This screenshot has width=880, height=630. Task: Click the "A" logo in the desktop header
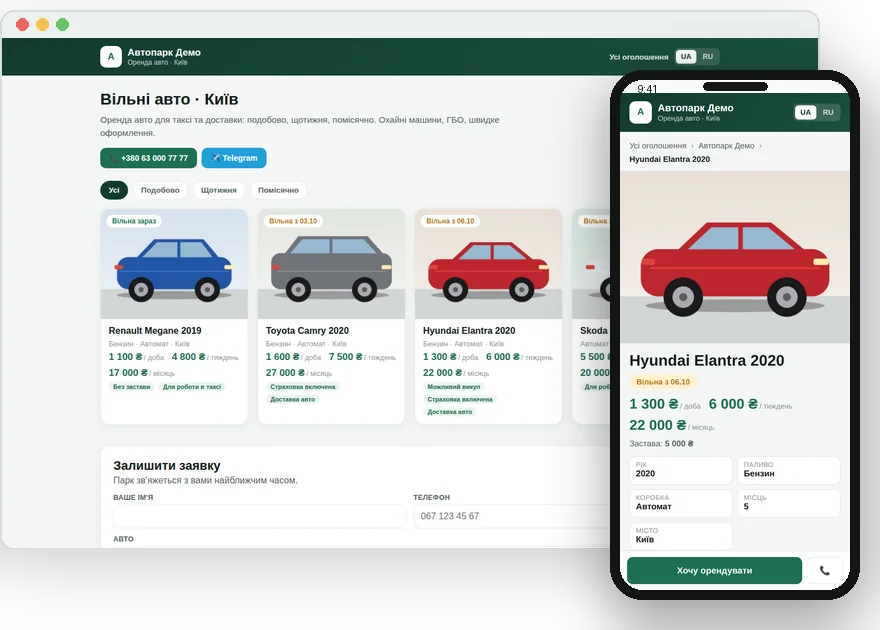(111, 57)
